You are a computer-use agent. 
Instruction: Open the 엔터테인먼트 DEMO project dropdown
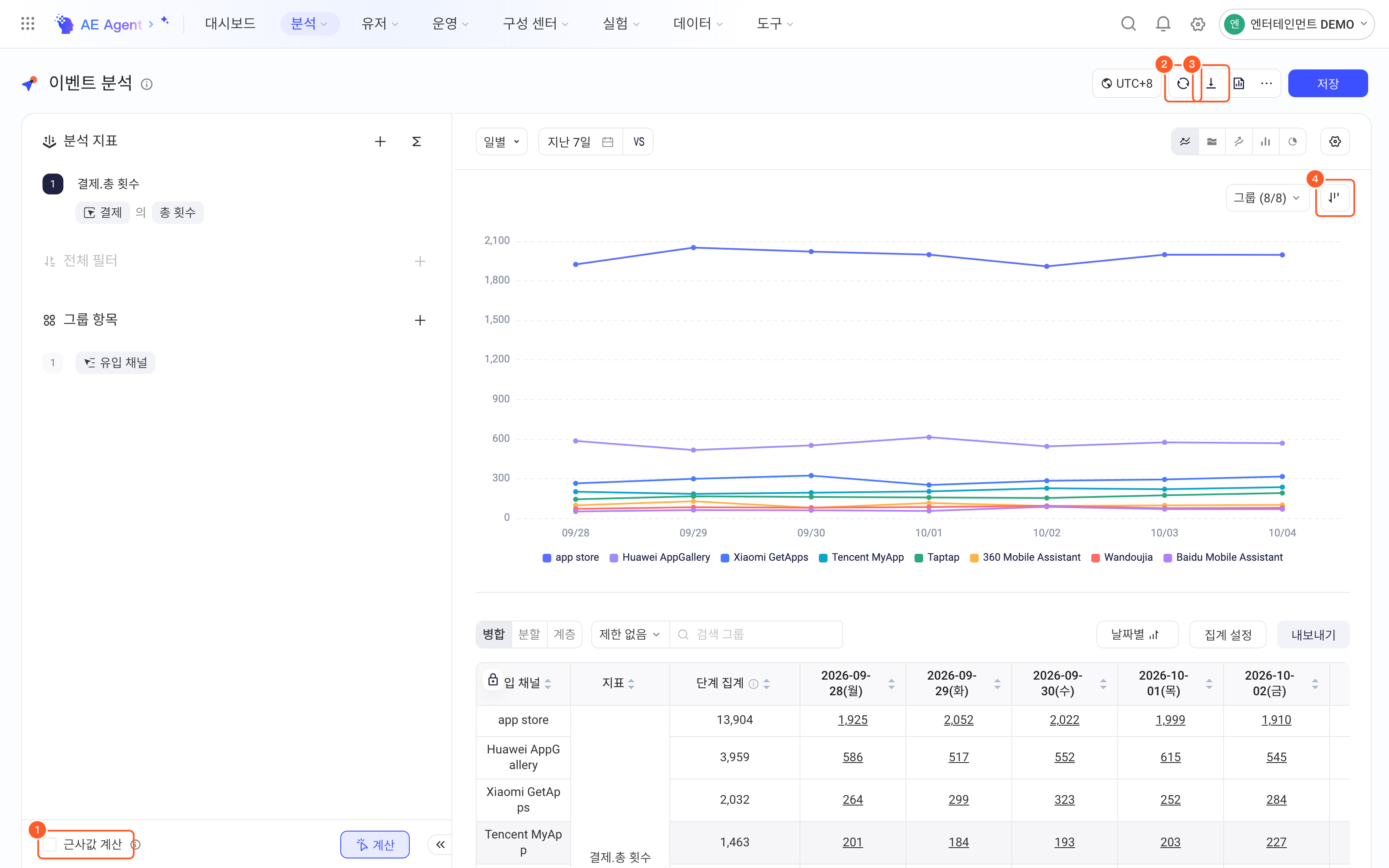(1297, 24)
